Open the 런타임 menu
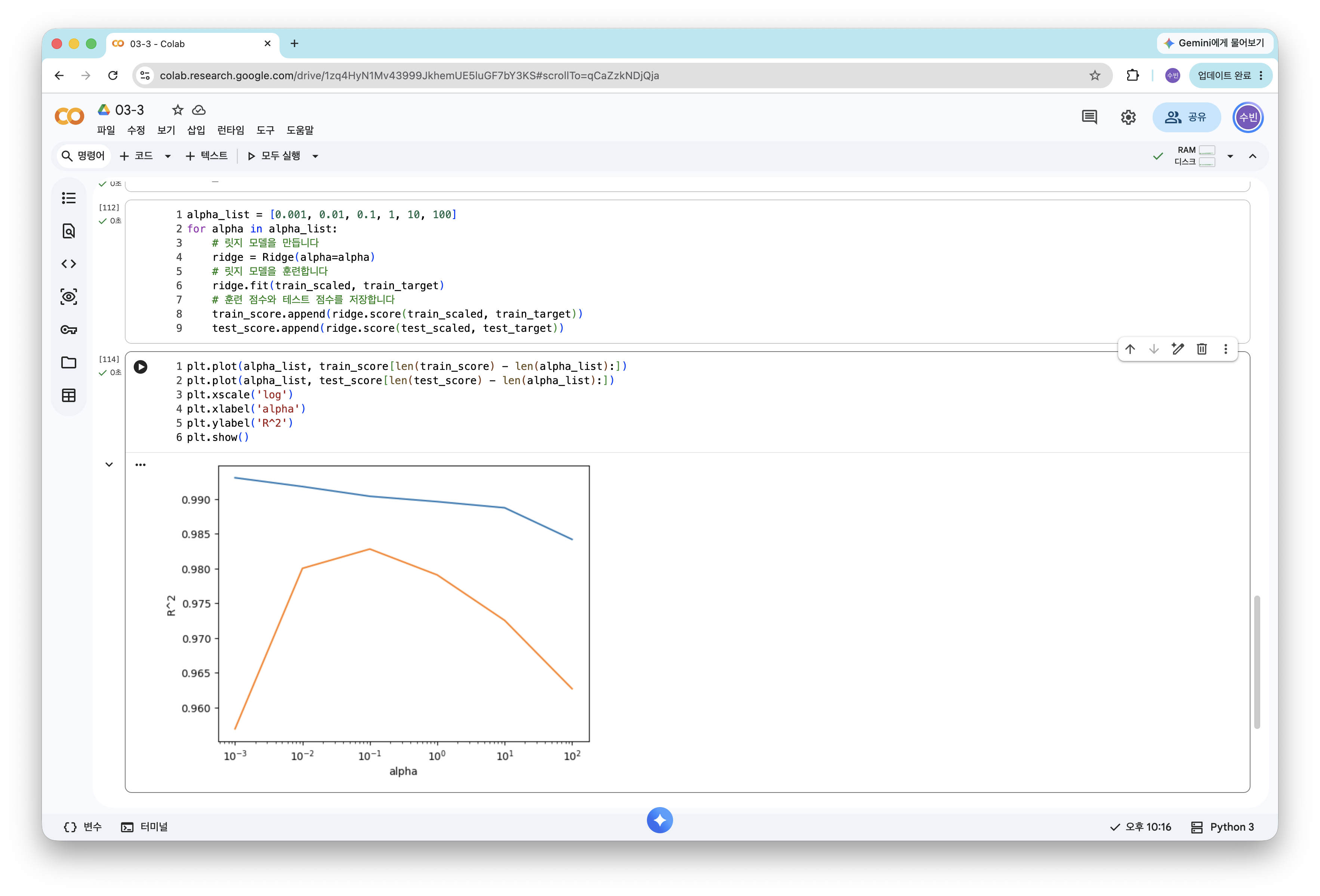The width and height of the screenshot is (1320, 896). point(231,131)
